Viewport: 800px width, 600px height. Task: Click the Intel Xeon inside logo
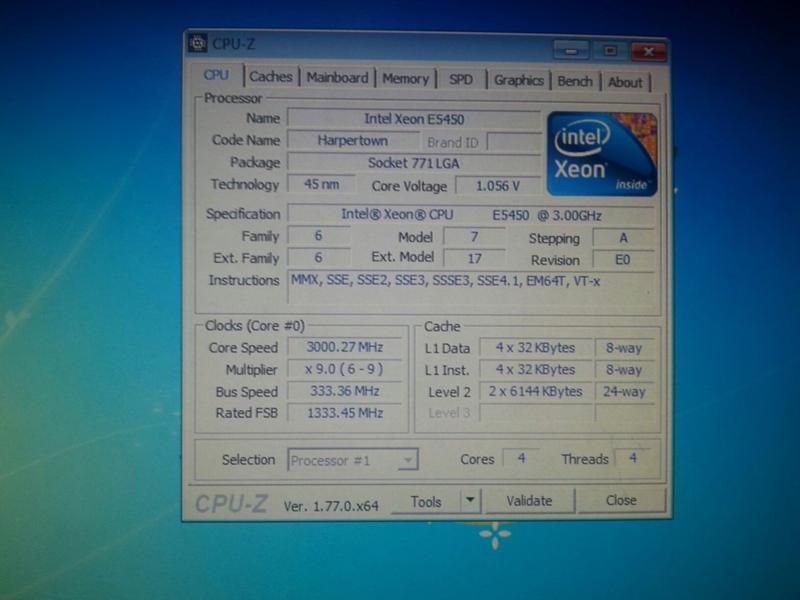tap(602, 154)
